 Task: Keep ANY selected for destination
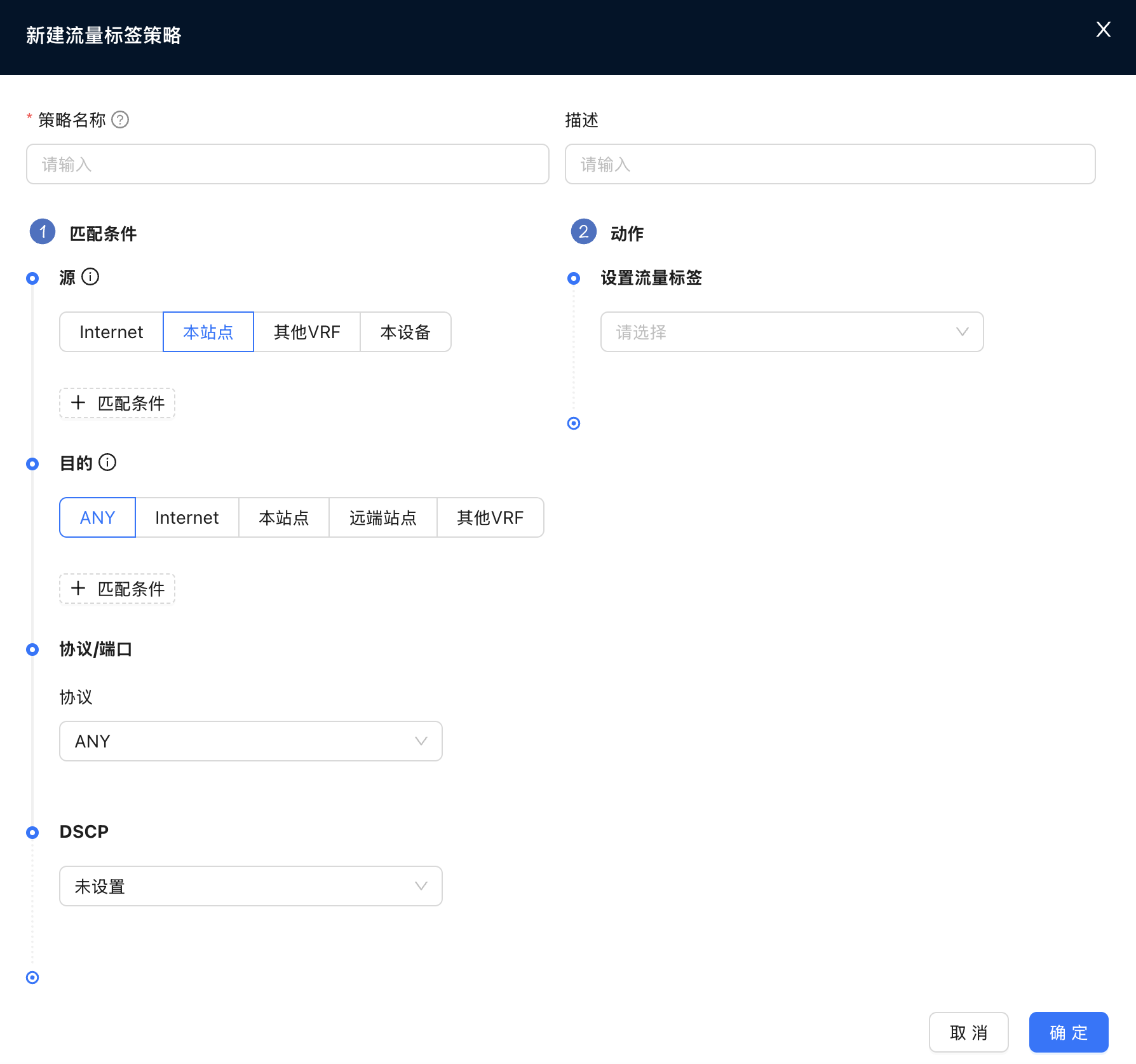(x=97, y=517)
